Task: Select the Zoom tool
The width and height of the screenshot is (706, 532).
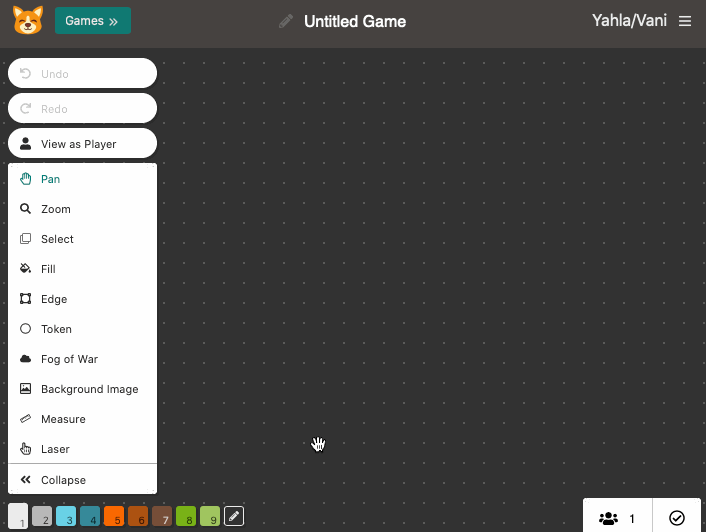Action: [x=82, y=209]
